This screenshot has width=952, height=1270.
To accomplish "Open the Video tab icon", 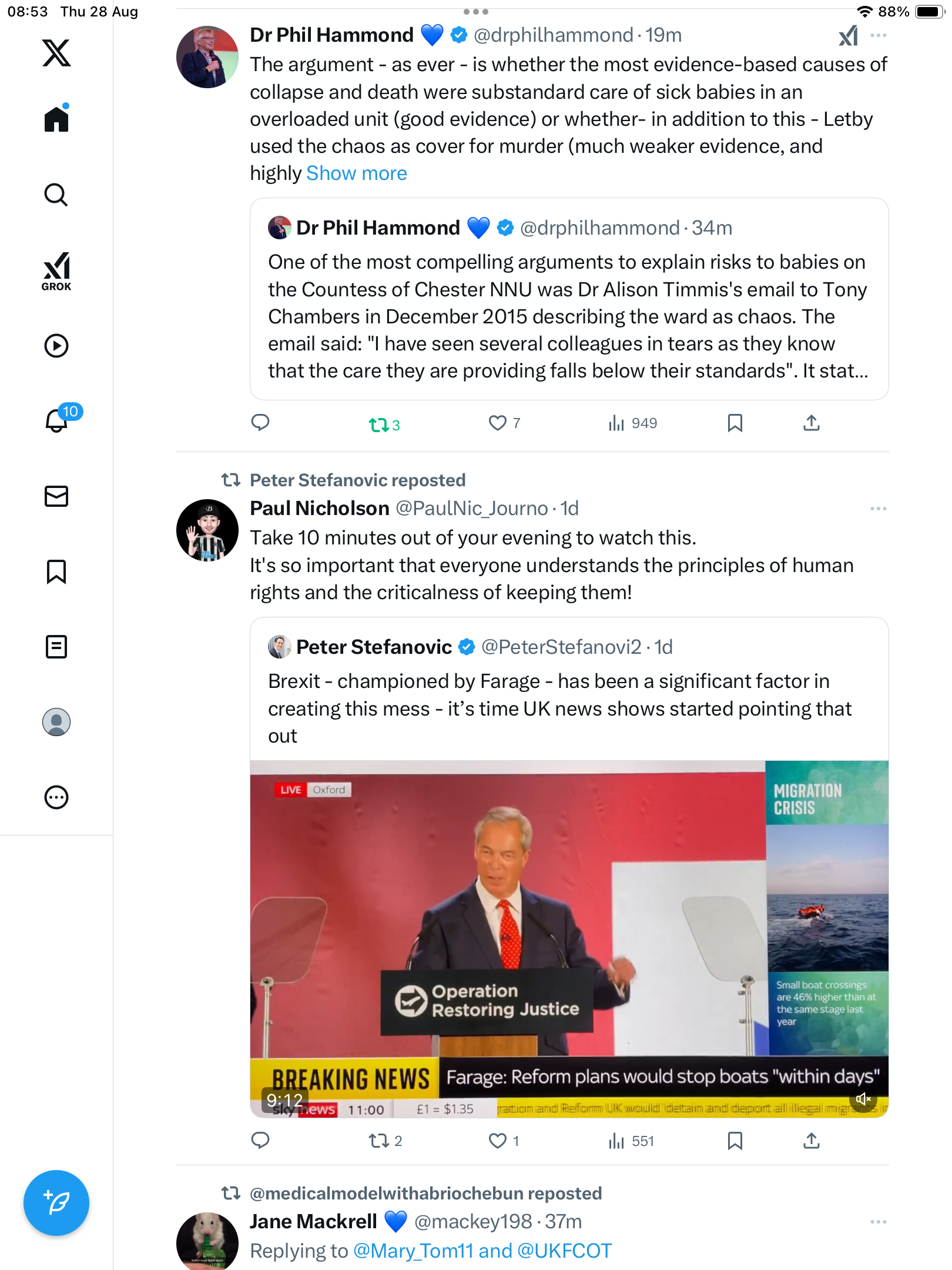I will [56, 346].
